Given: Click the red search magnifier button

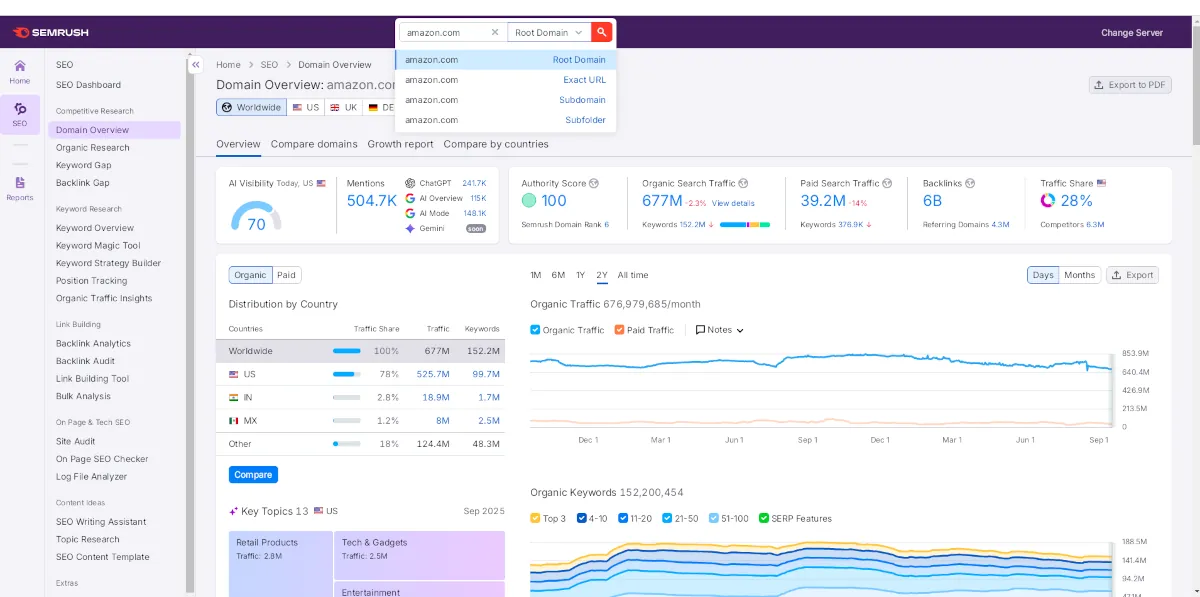Looking at the screenshot, I should click(x=602, y=32).
